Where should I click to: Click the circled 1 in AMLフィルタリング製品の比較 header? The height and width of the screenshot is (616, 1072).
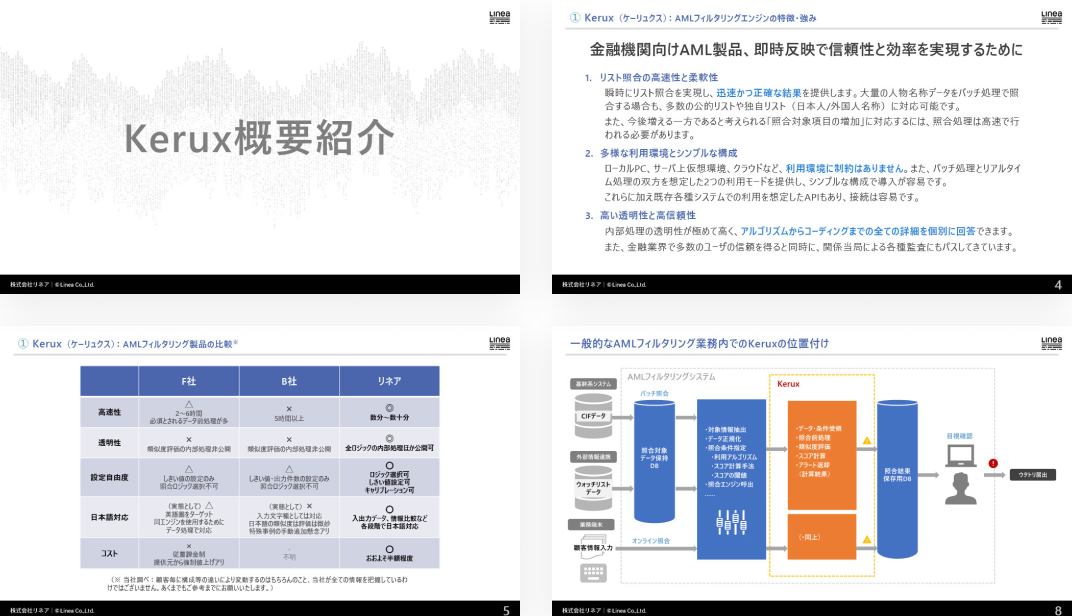coord(23,344)
